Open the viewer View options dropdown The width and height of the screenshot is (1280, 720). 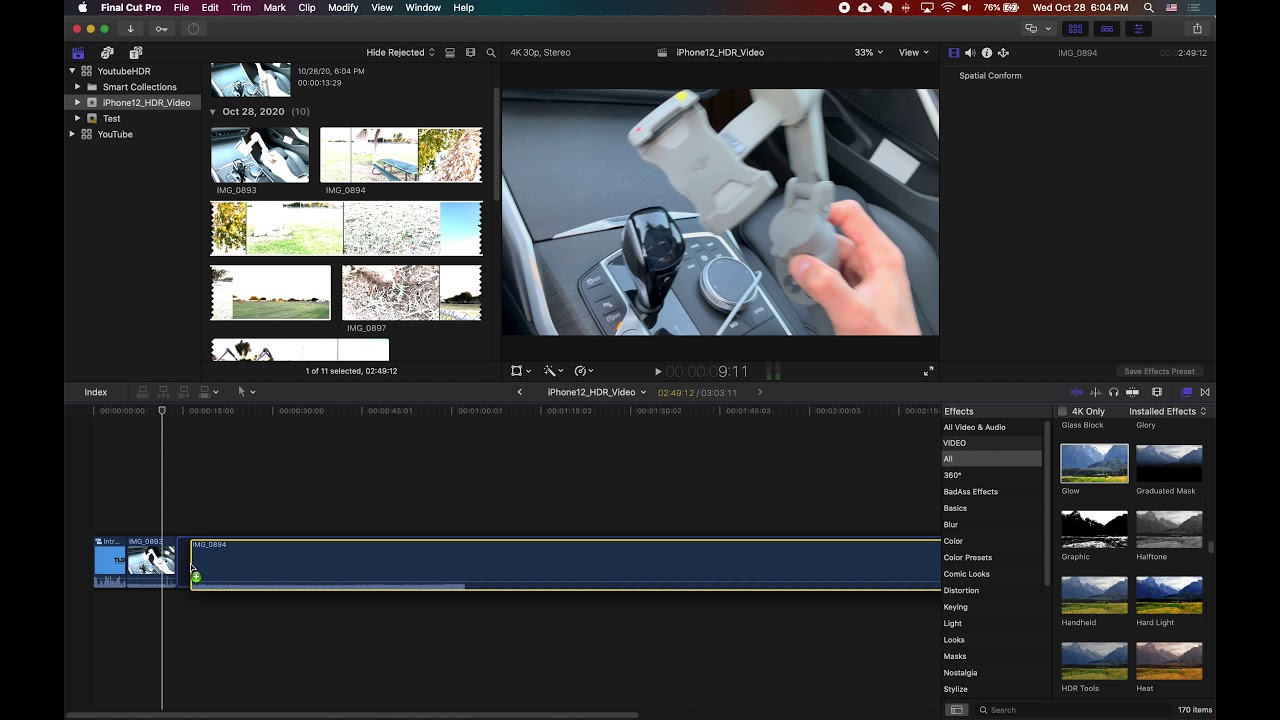[x=913, y=53]
